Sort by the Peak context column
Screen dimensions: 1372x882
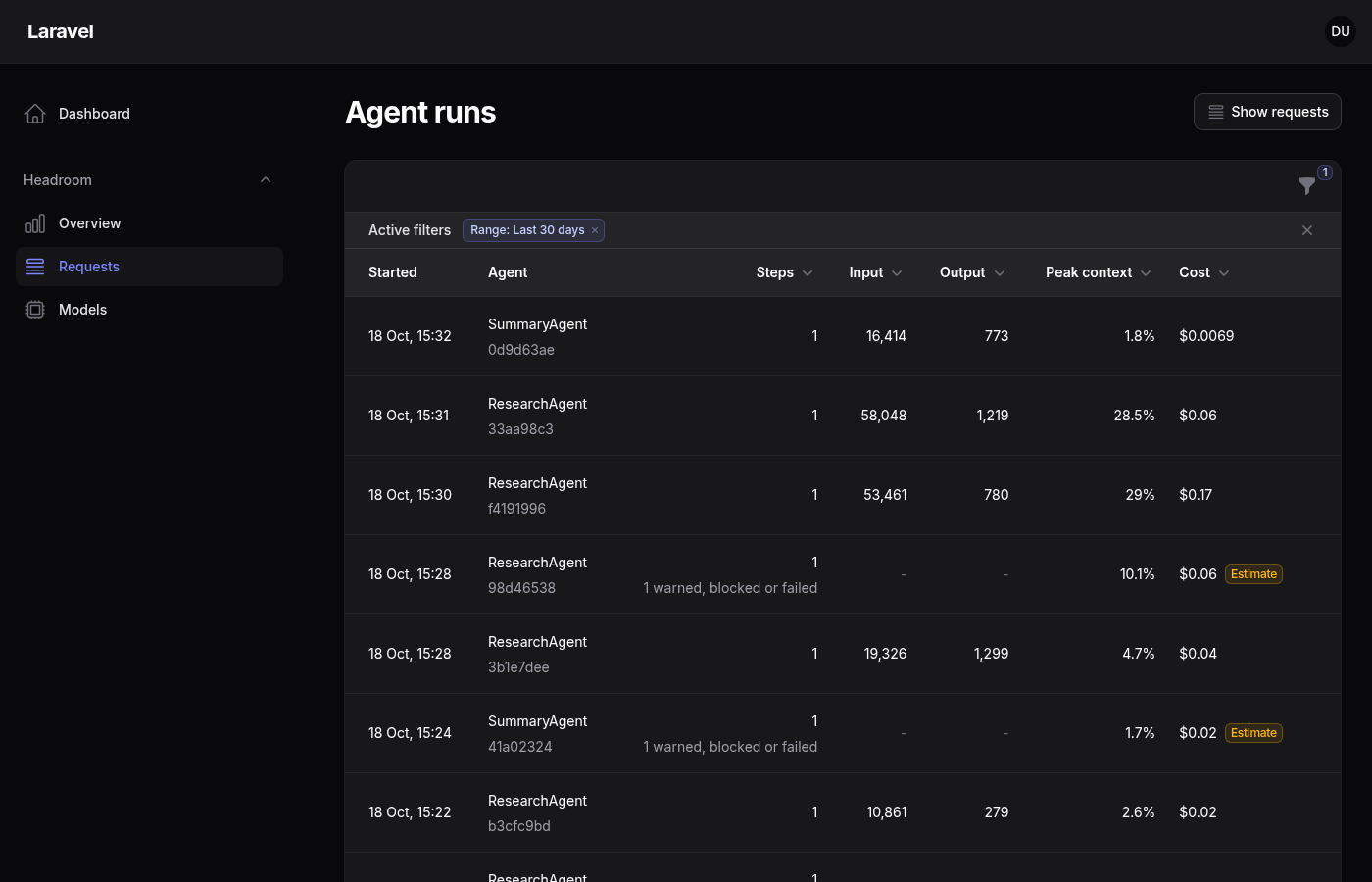coord(1098,272)
